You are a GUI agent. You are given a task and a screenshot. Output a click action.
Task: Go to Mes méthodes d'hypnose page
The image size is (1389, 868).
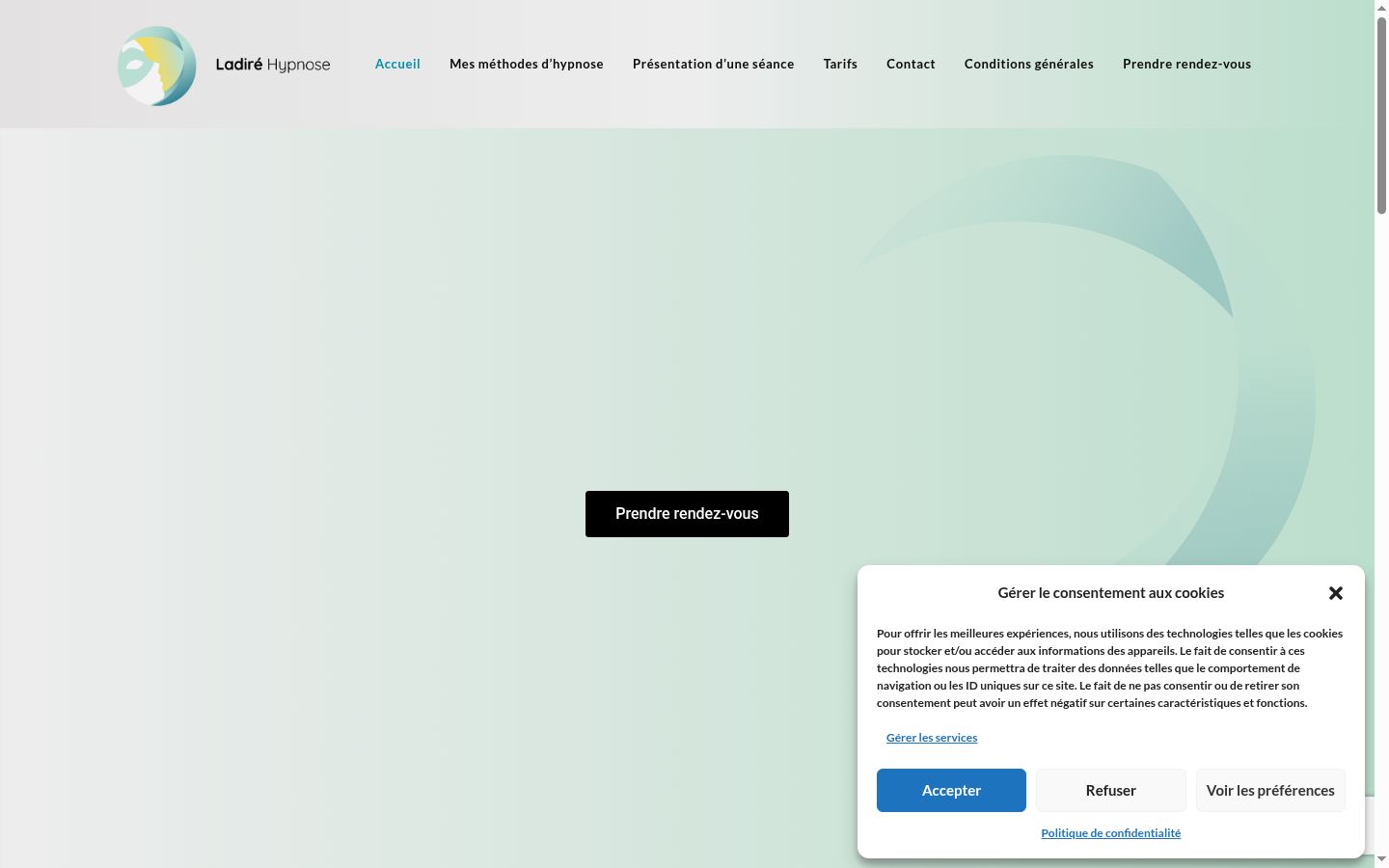tap(527, 64)
